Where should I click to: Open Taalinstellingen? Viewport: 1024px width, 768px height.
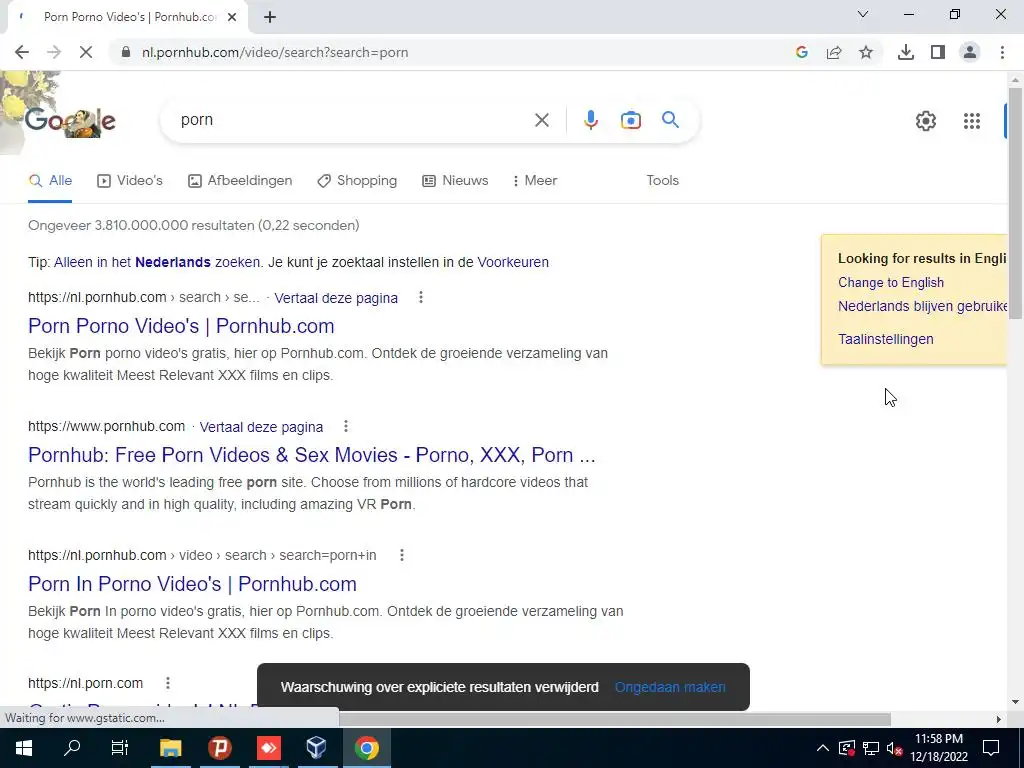click(886, 339)
